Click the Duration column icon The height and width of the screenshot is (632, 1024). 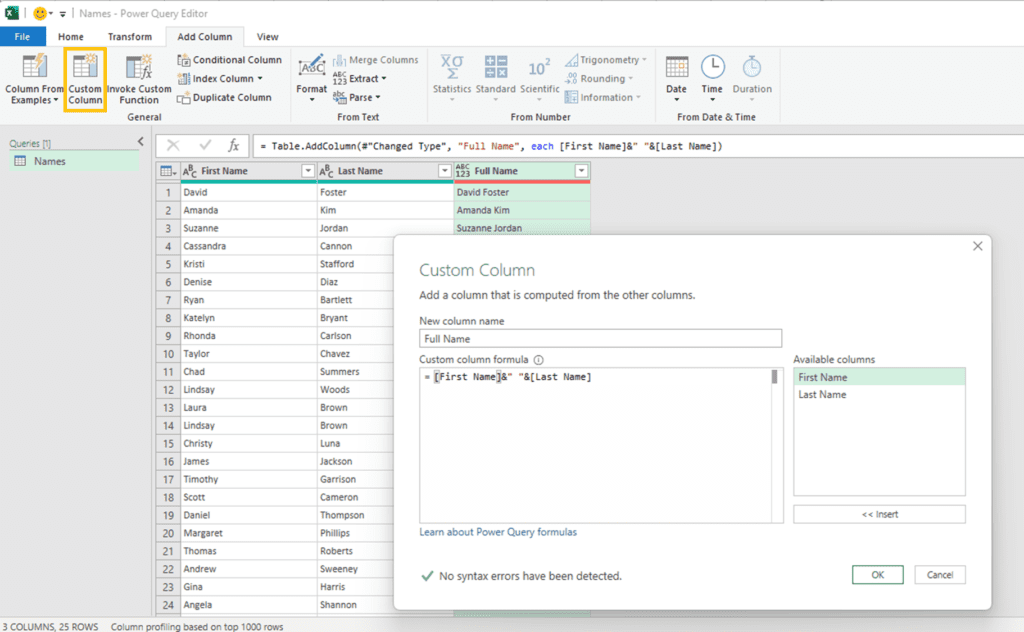(752, 79)
